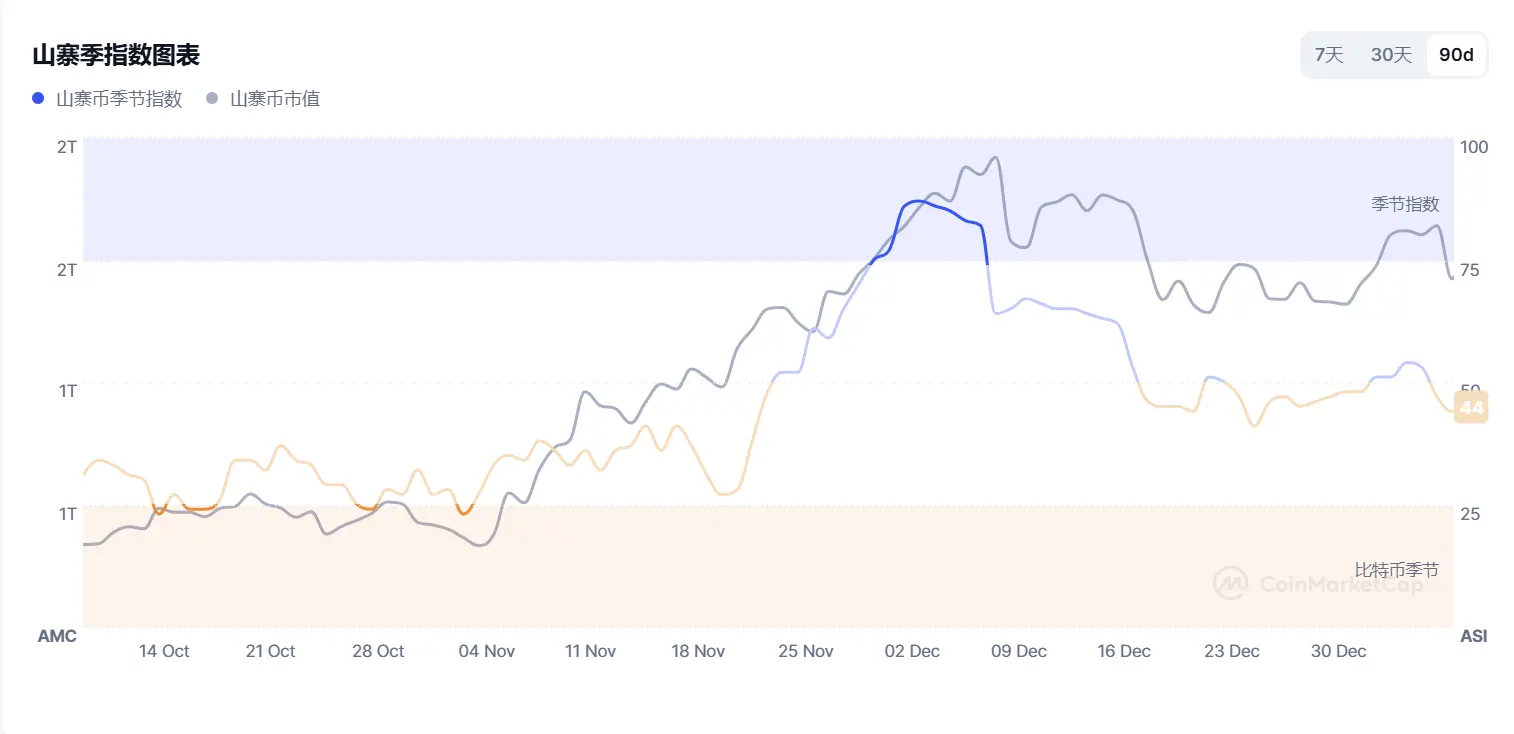Click the 山寨季指数图表 chart title
Image resolution: width=1514 pixels, height=734 pixels.
116,55
